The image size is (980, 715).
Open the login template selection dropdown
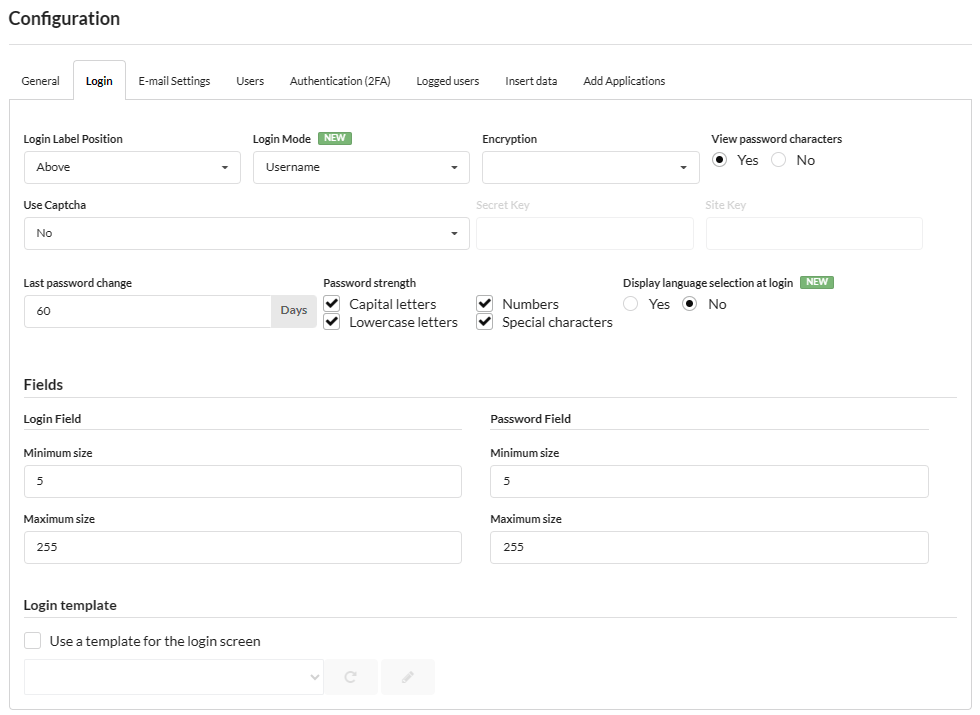(x=174, y=677)
